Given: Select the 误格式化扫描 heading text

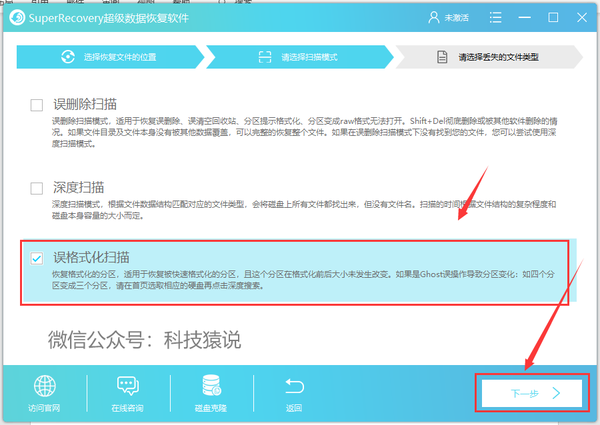Looking at the screenshot, I should tap(91, 257).
